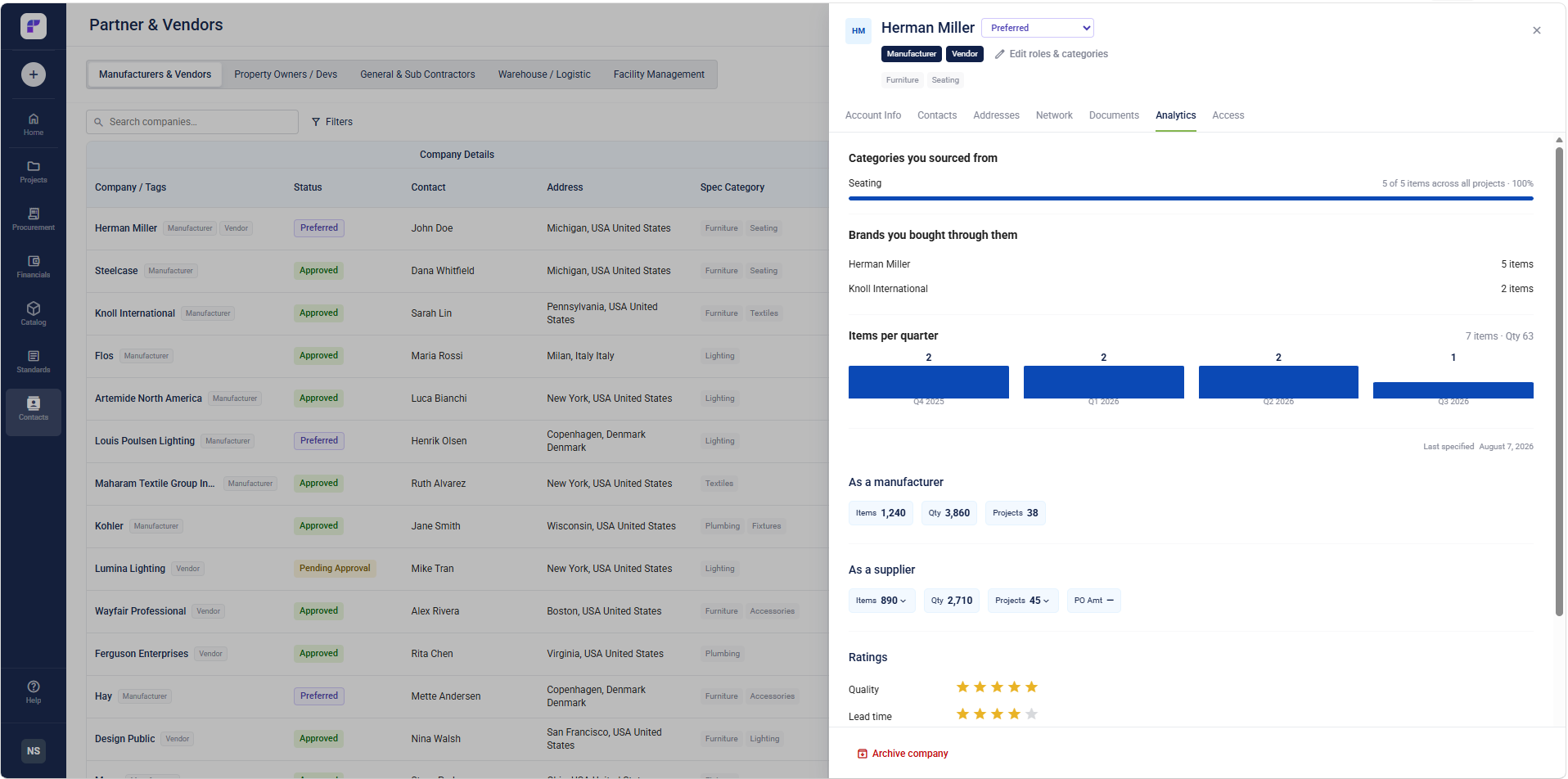Switch to Addresses tab
This screenshot has height=779, width=1568.
click(996, 115)
